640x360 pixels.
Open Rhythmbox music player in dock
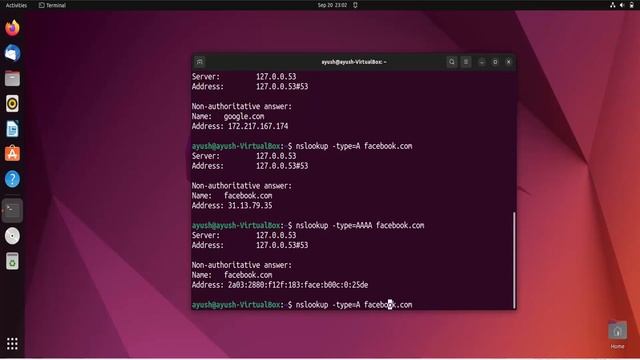click(12, 104)
